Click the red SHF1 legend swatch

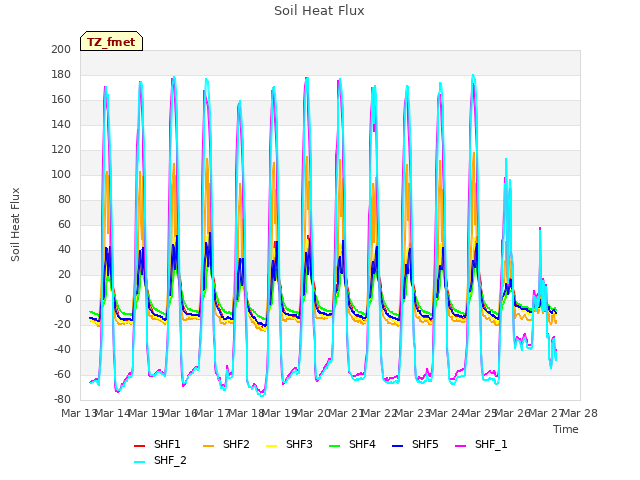tap(140, 446)
